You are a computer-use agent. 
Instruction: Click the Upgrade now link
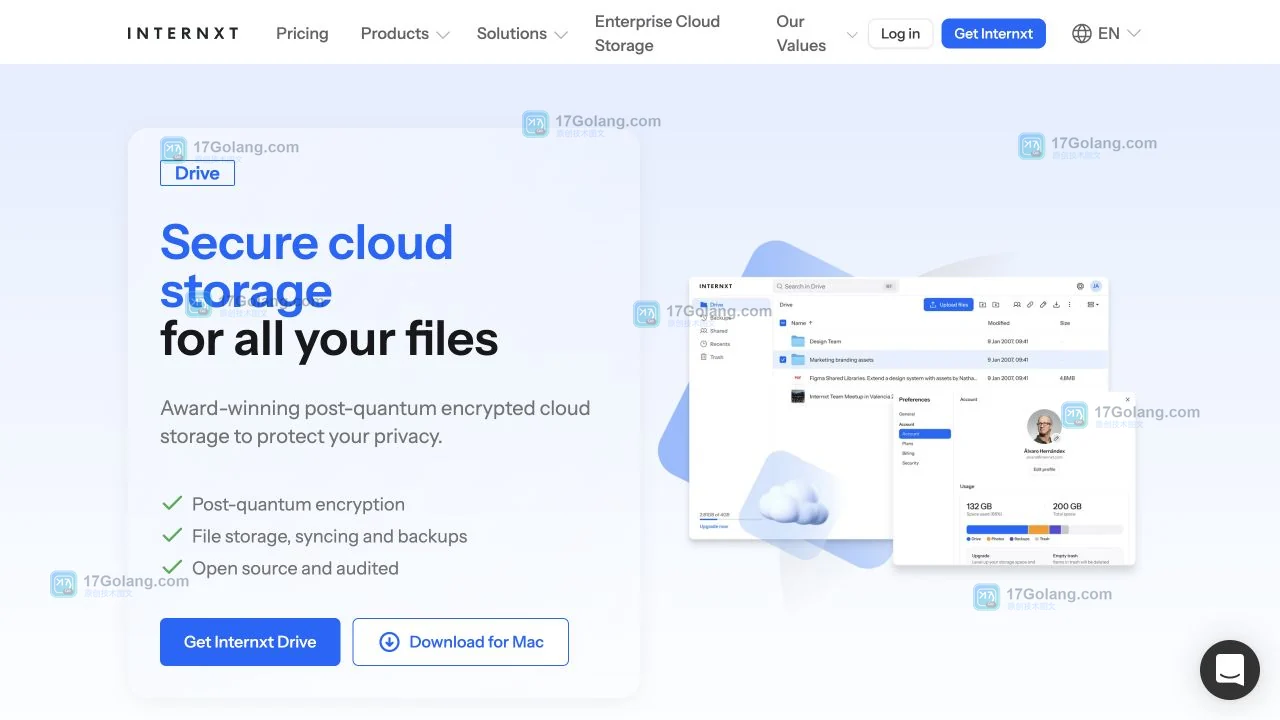click(714, 526)
